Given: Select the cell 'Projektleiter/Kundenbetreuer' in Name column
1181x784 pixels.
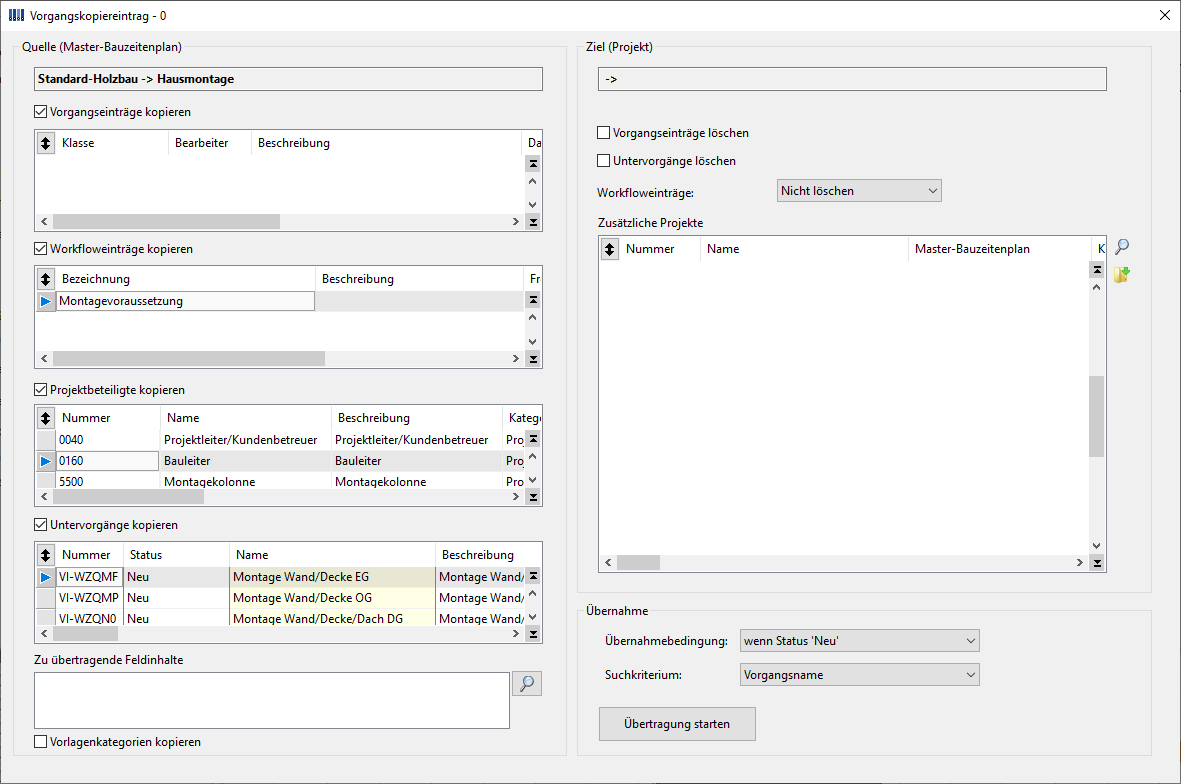Looking at the screenshot, I should [246, 440].
